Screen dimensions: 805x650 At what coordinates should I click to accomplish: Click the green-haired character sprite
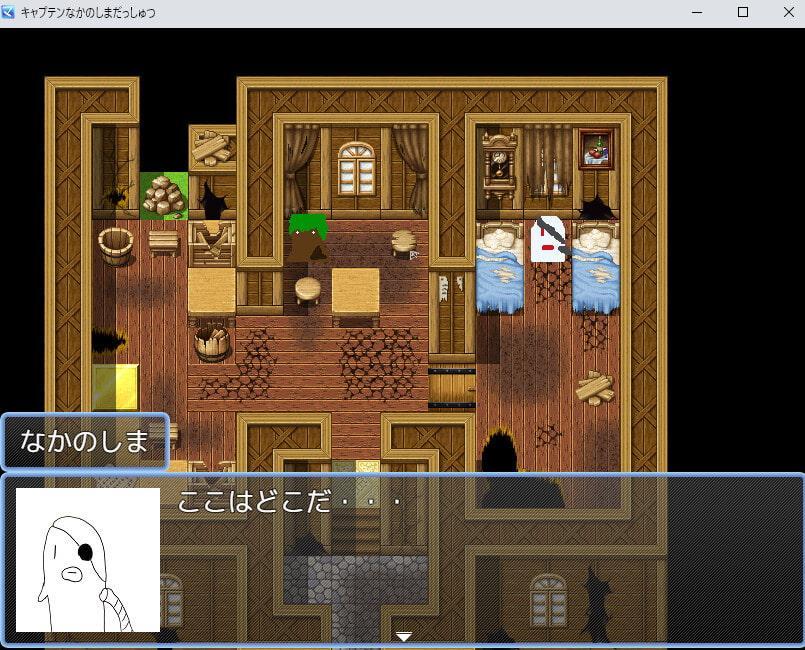tap(307, 237)
